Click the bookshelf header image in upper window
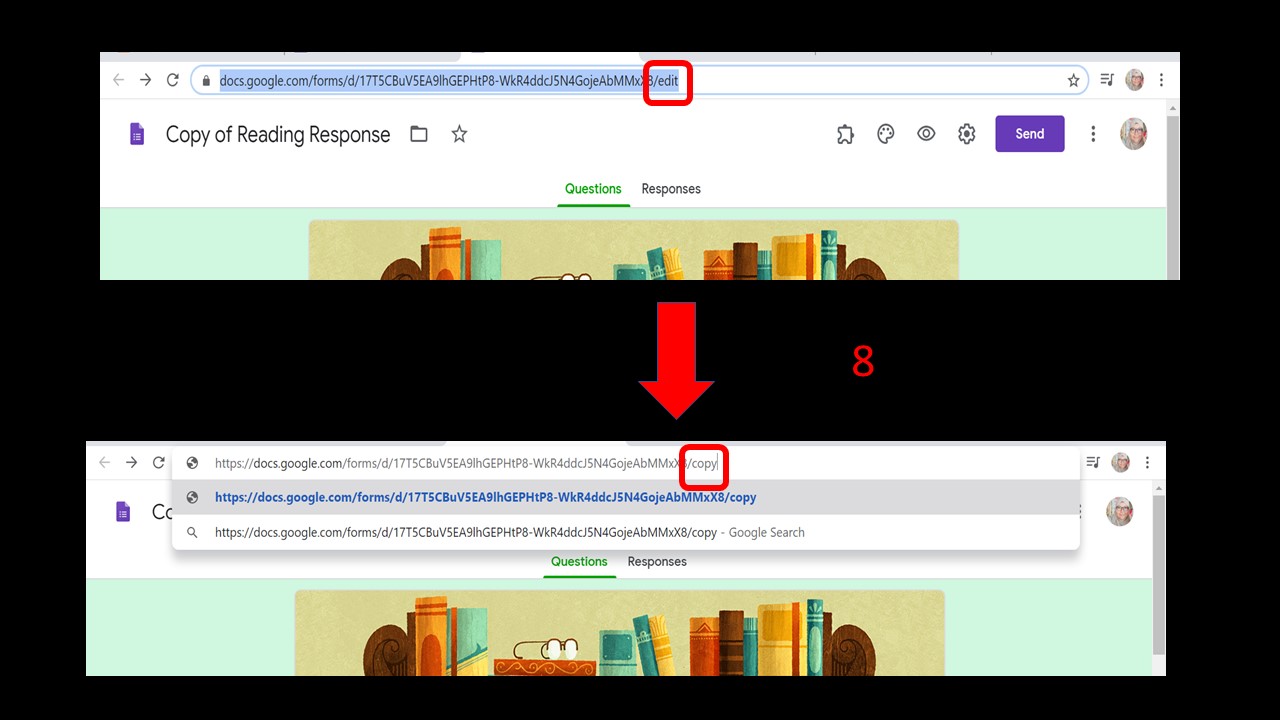This screenshot has height=720, width=1280. click(x=634, y=250)
